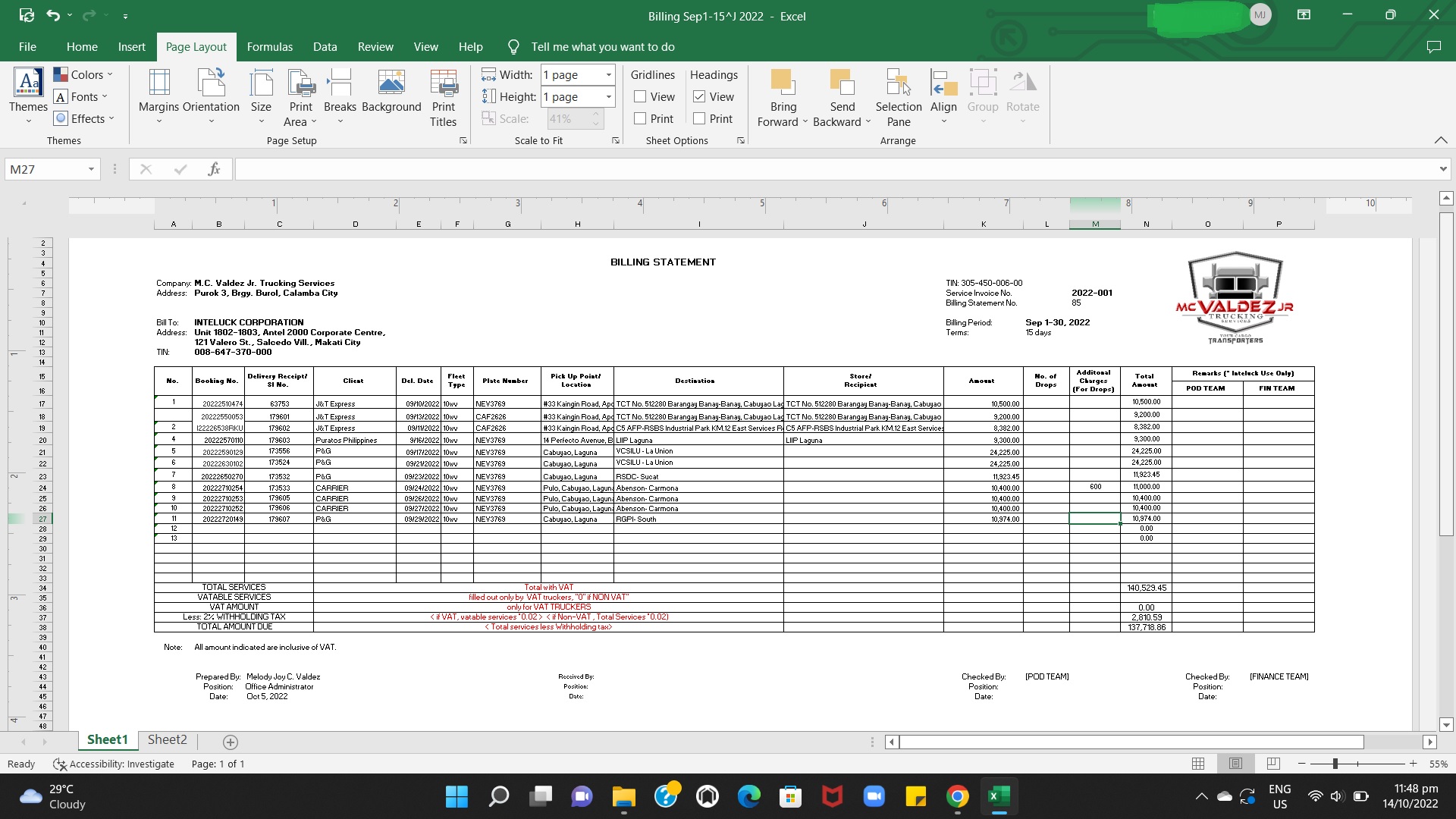The width and height of the screenshot is (1456, 819).
Task: Select cell with total 140,529.45
Action: [1146, 588]
